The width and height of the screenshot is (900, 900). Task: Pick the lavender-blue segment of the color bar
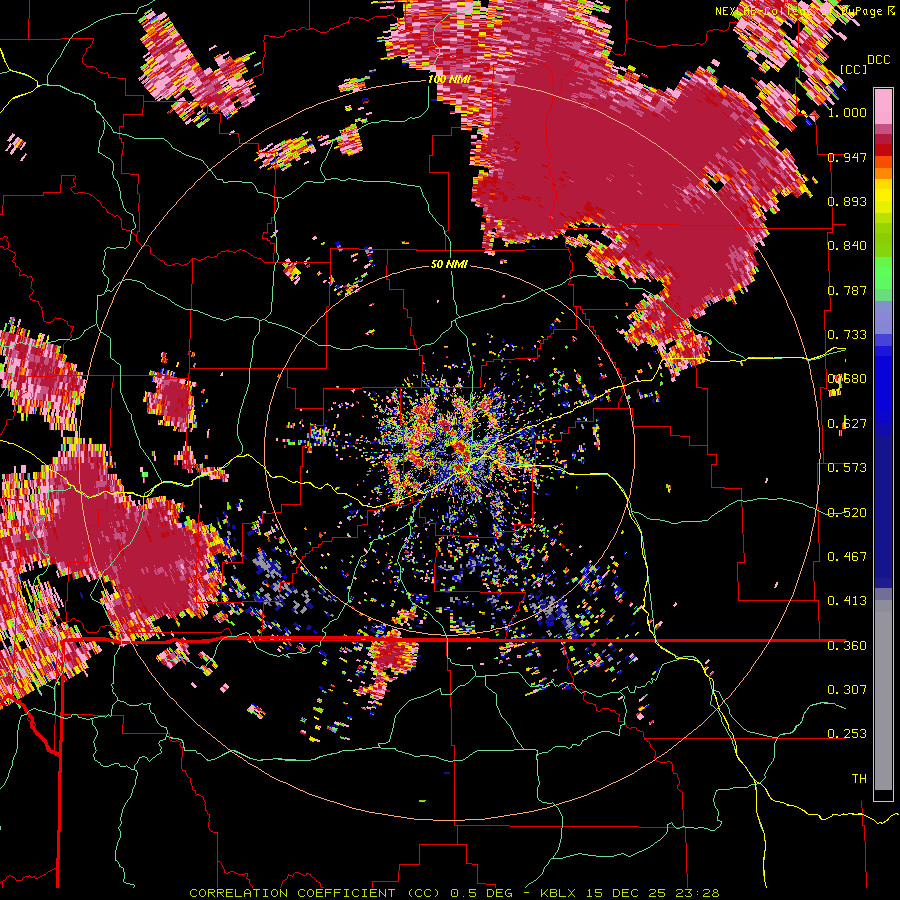(883, 317)
